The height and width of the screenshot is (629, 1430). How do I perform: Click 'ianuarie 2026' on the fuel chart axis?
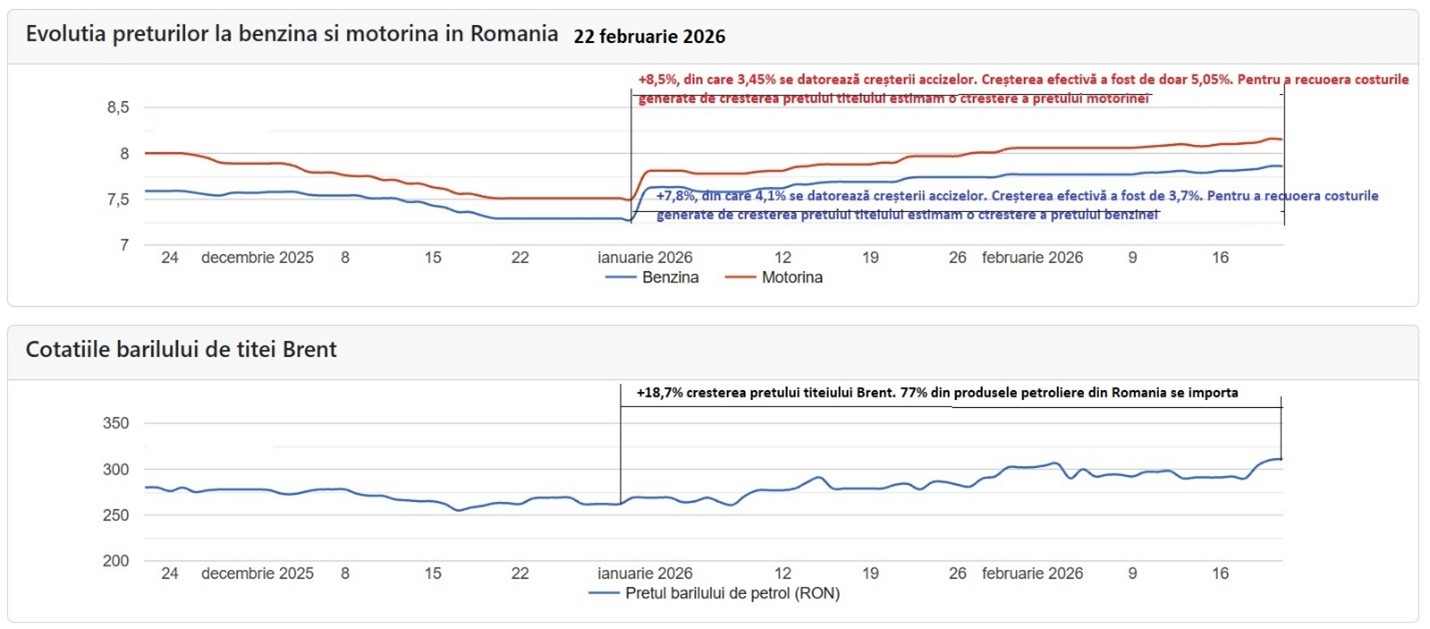(x=645, y=257)
